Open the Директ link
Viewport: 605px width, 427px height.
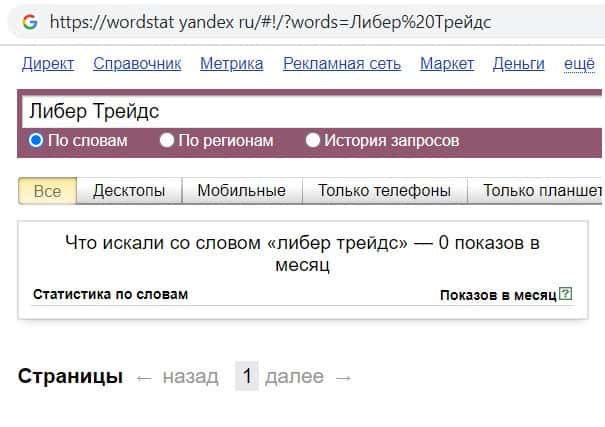pos(48,64)
